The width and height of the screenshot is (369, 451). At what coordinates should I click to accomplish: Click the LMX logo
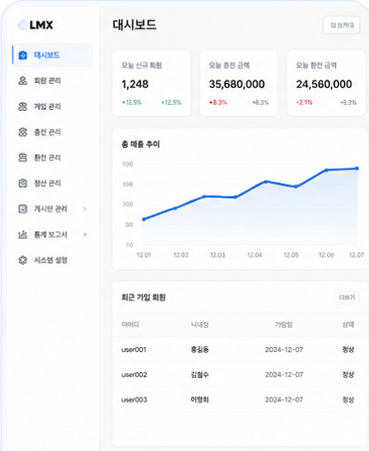point(35,25)
